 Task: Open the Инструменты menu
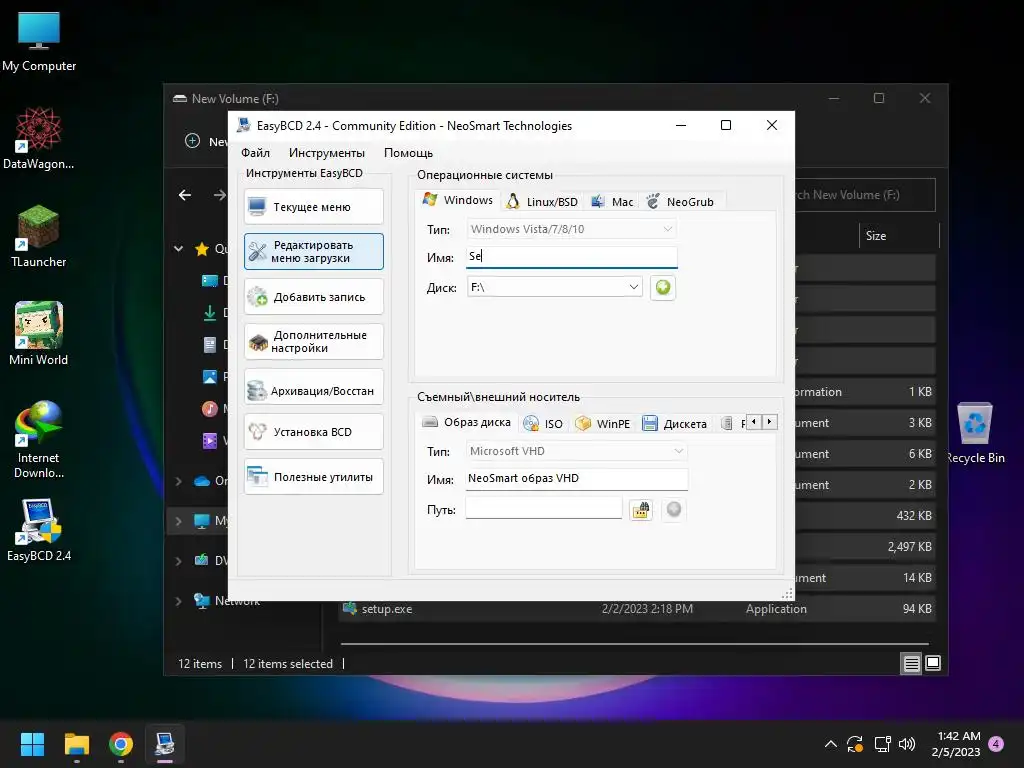(x=327, y=153)
